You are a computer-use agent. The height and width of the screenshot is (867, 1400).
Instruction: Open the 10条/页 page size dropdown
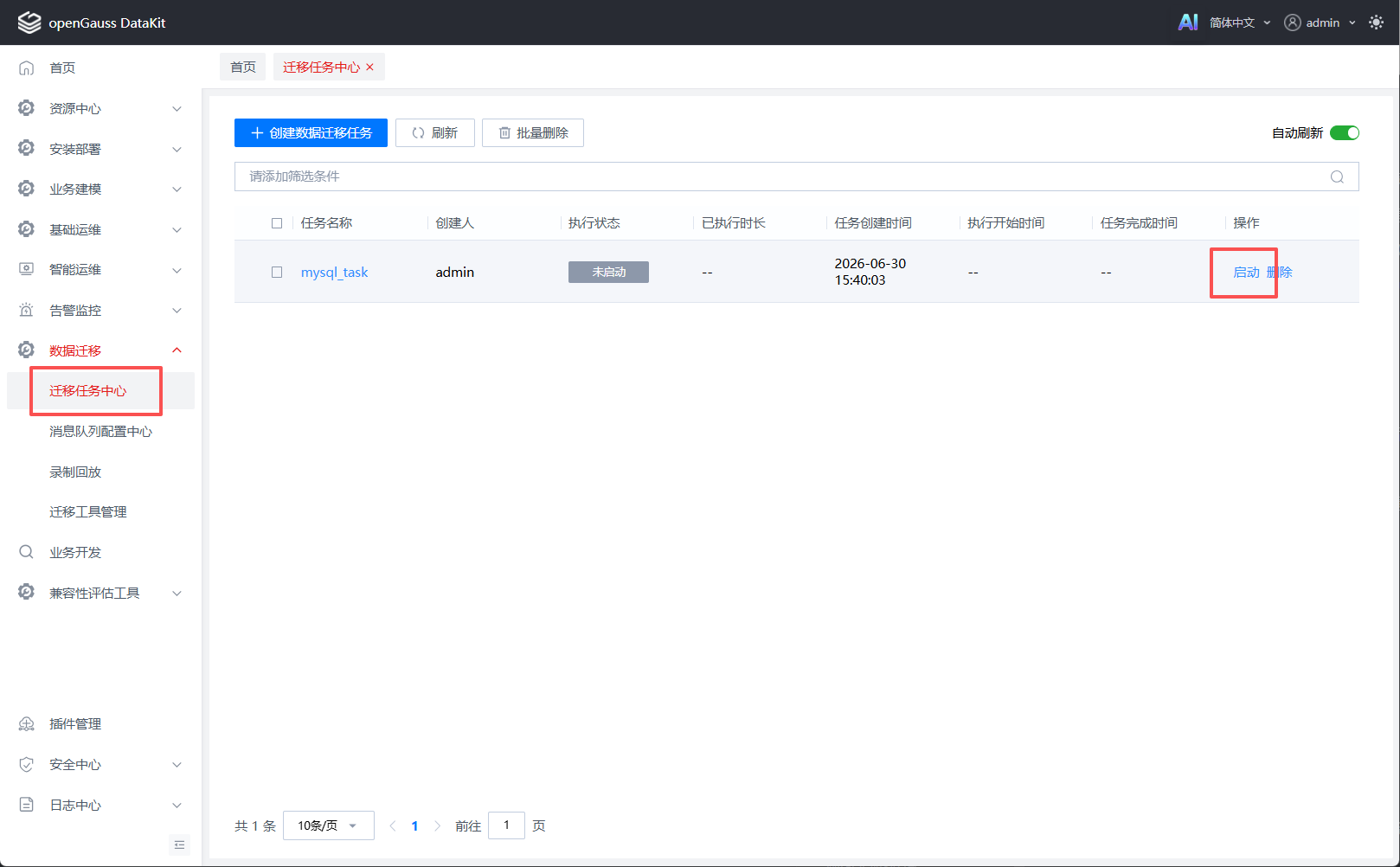tap(329, 825)
